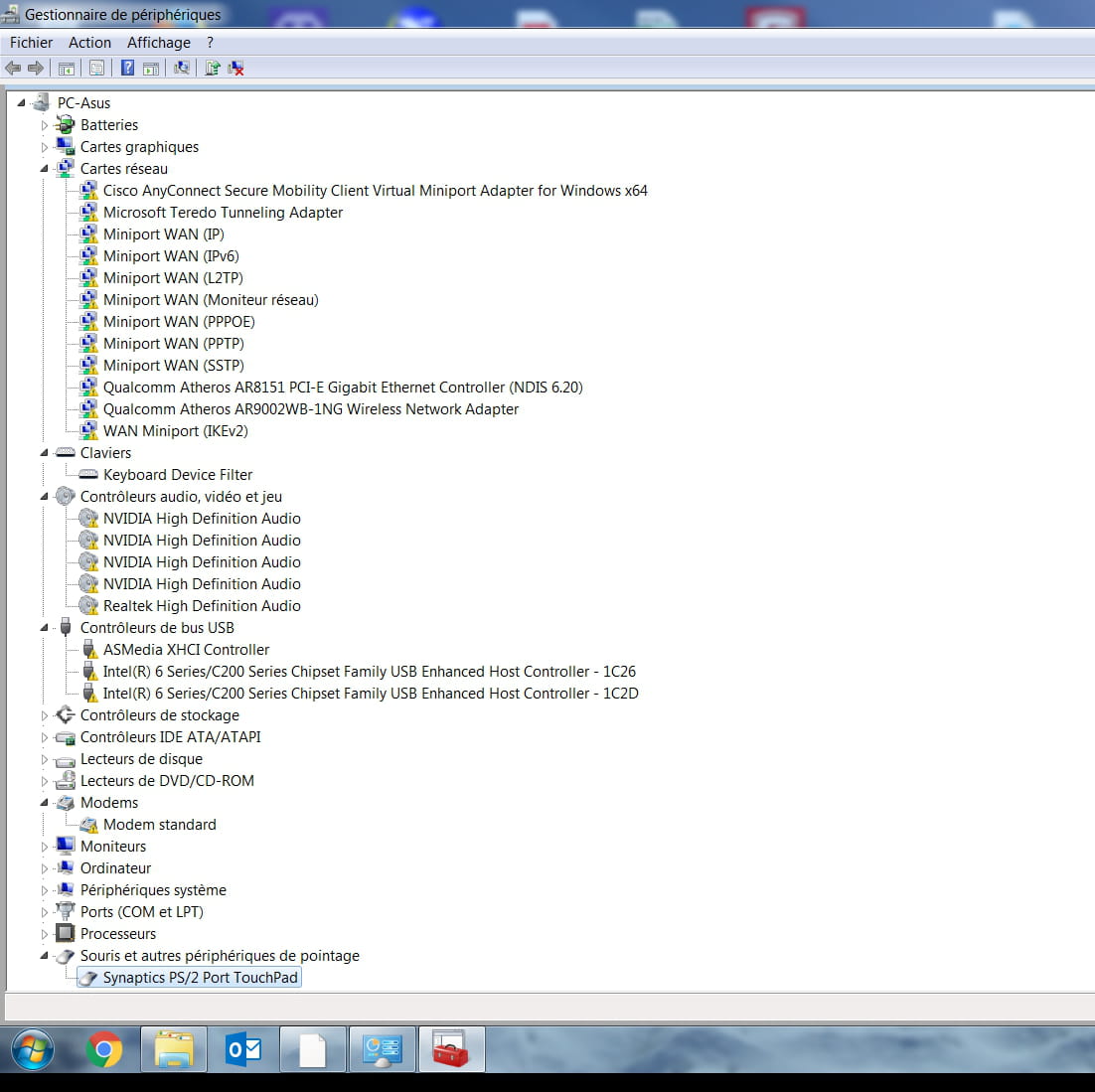Select Intel USB Enhanced Host Controller - 1C2D
1095x1092 pixels.
click(371, 694)
